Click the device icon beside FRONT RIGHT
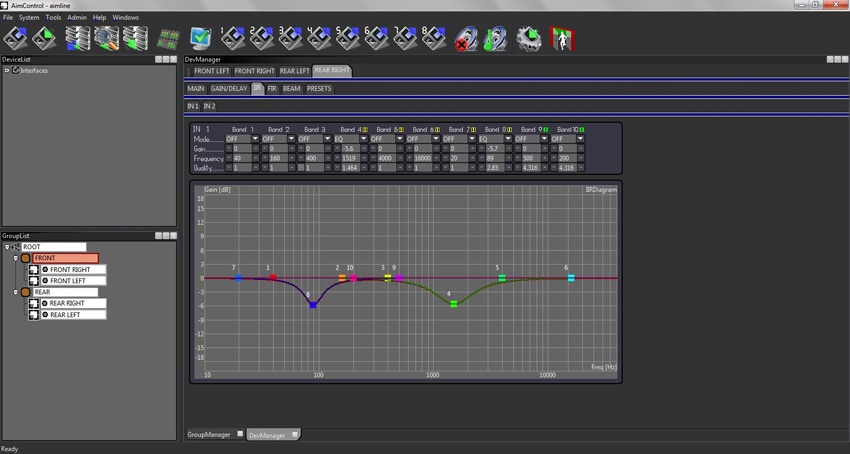The width and height of the screenshot is (850, 454). 34,270
